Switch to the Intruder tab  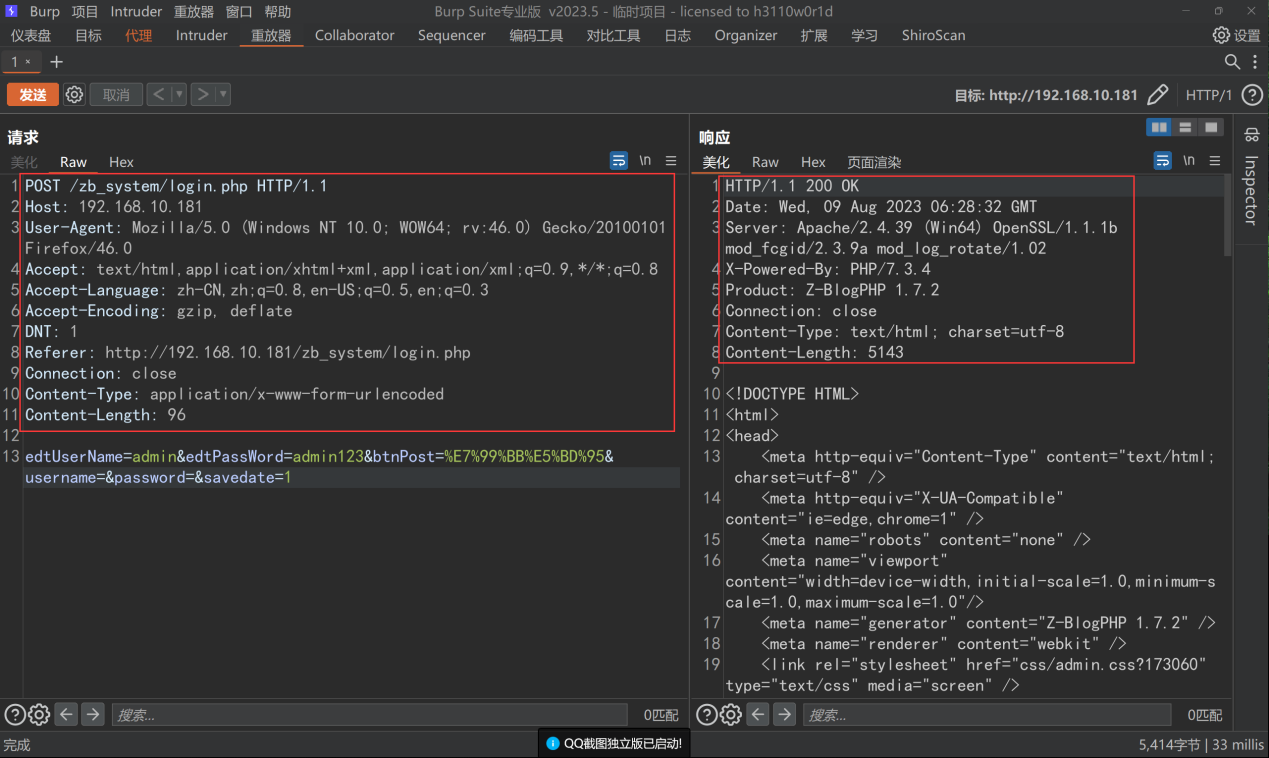tap(201, 35)
